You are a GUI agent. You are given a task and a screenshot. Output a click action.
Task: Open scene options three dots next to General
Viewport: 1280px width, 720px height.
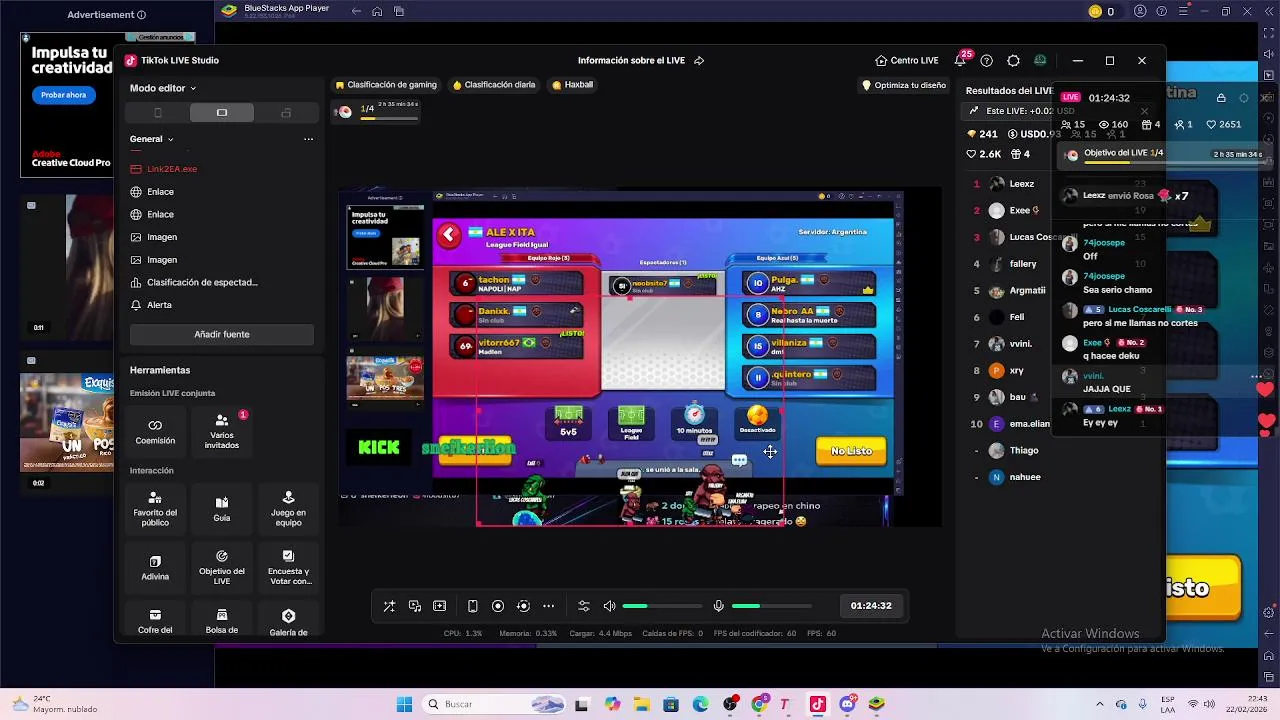coord(308,139)
